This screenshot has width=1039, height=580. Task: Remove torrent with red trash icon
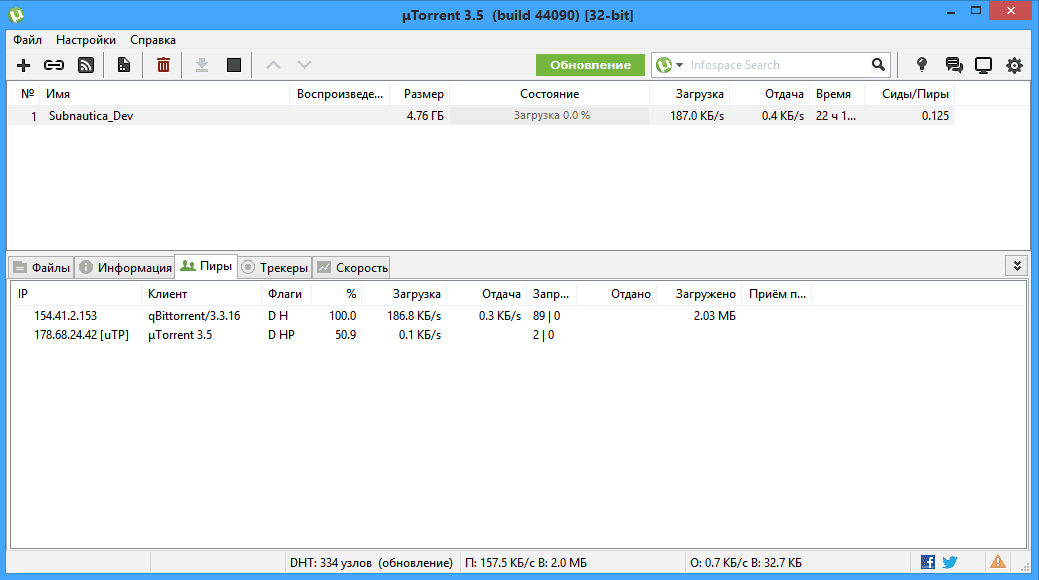[163, 65]
